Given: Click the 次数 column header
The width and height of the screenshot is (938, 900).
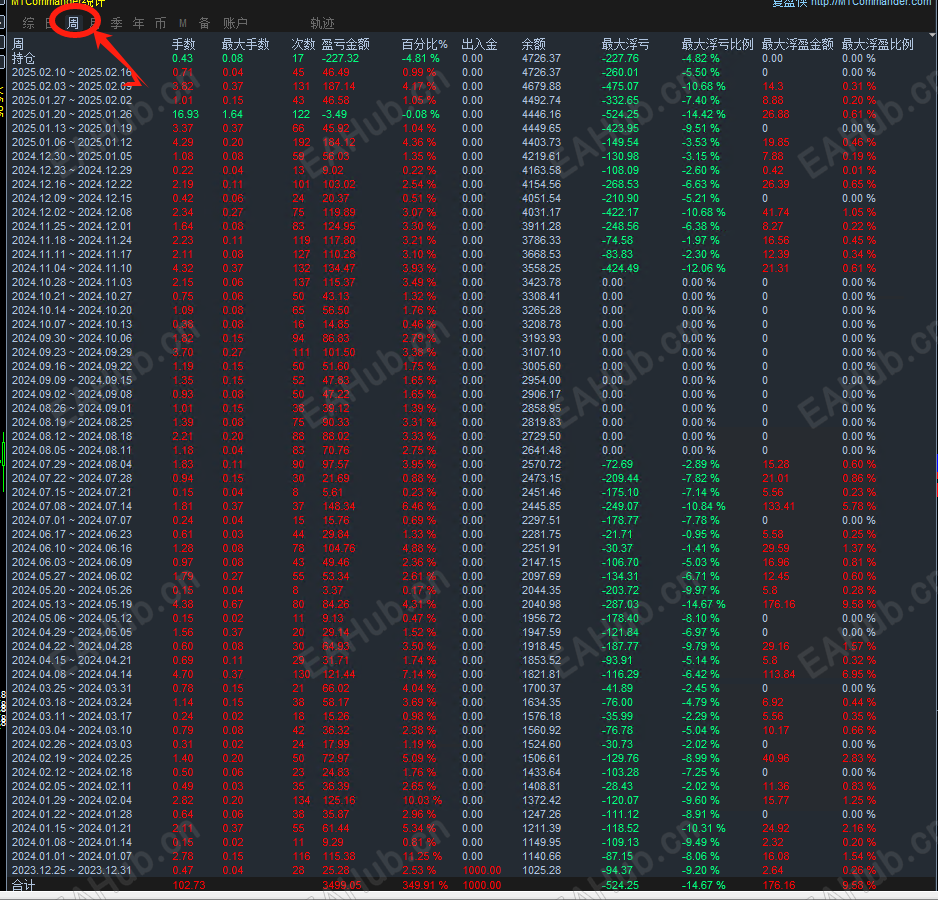Looking at the screenshot, I should coord(303,44).
